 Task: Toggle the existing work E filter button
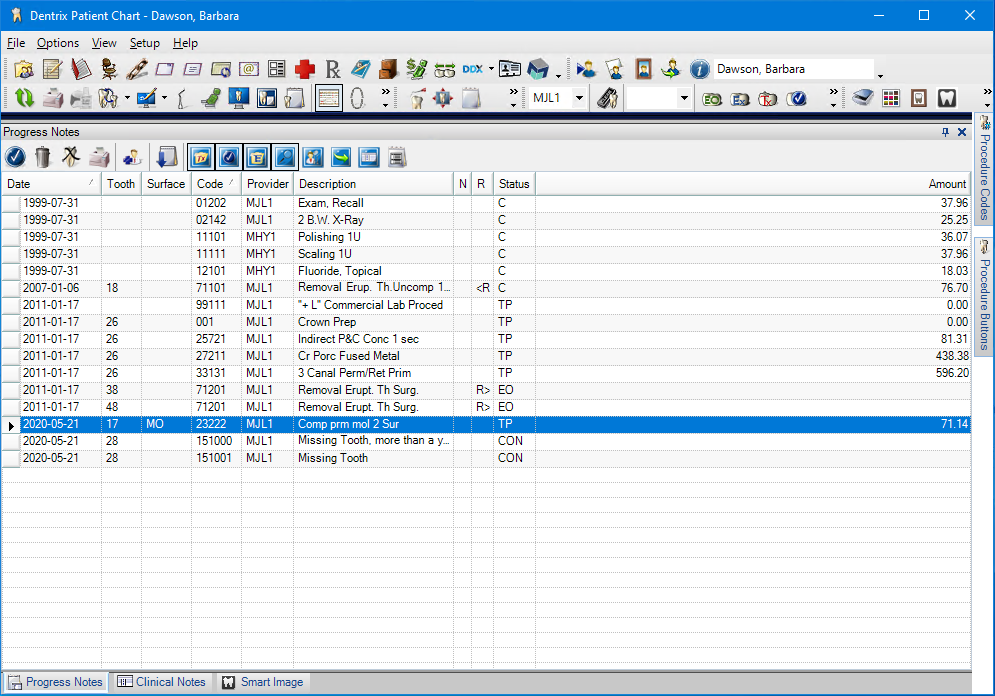[x=257, y=156]
